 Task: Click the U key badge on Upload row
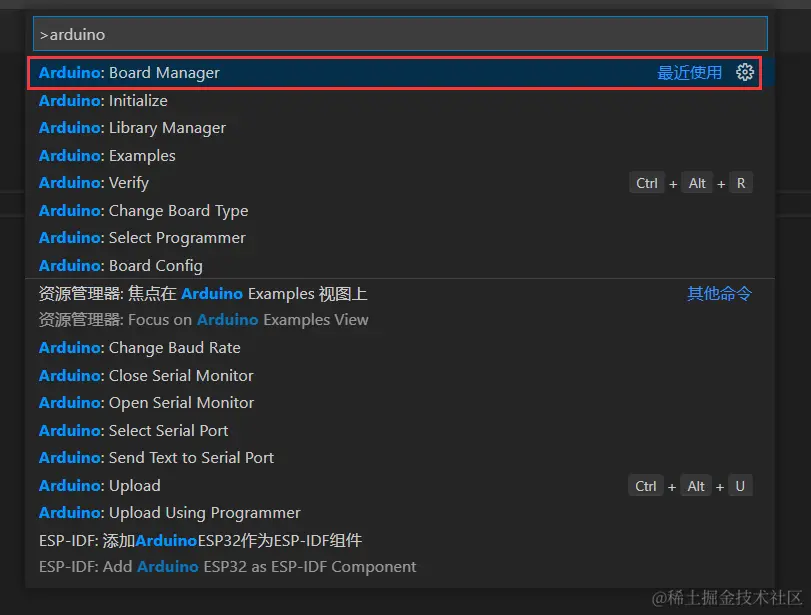coord(740,486)
